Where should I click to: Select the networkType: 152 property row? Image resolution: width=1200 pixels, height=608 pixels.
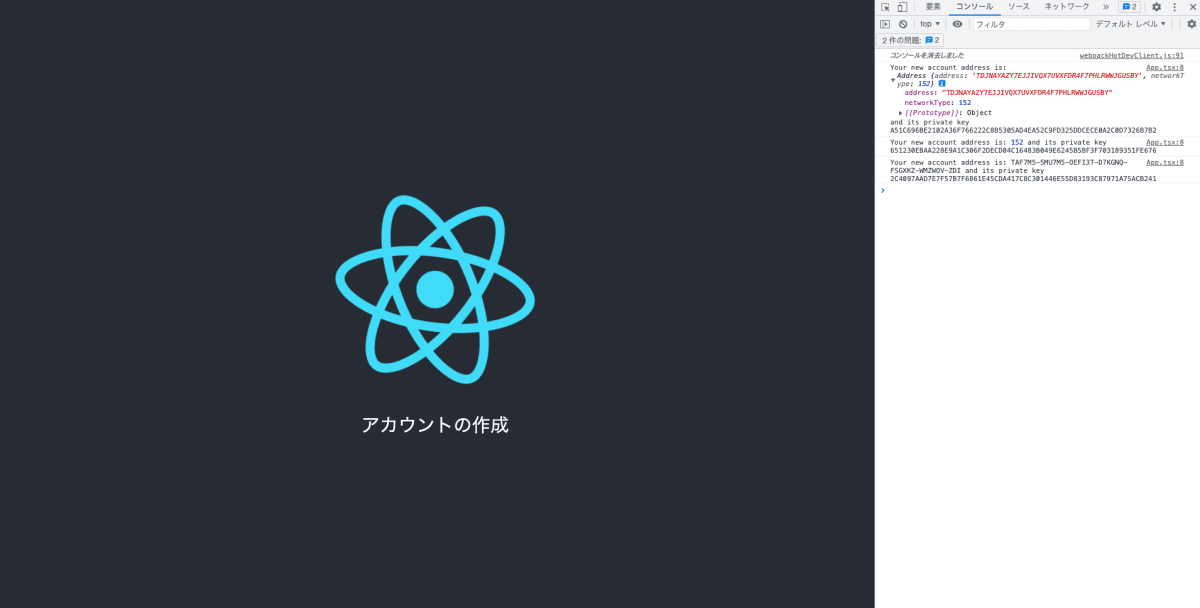(x=938, y=103)
